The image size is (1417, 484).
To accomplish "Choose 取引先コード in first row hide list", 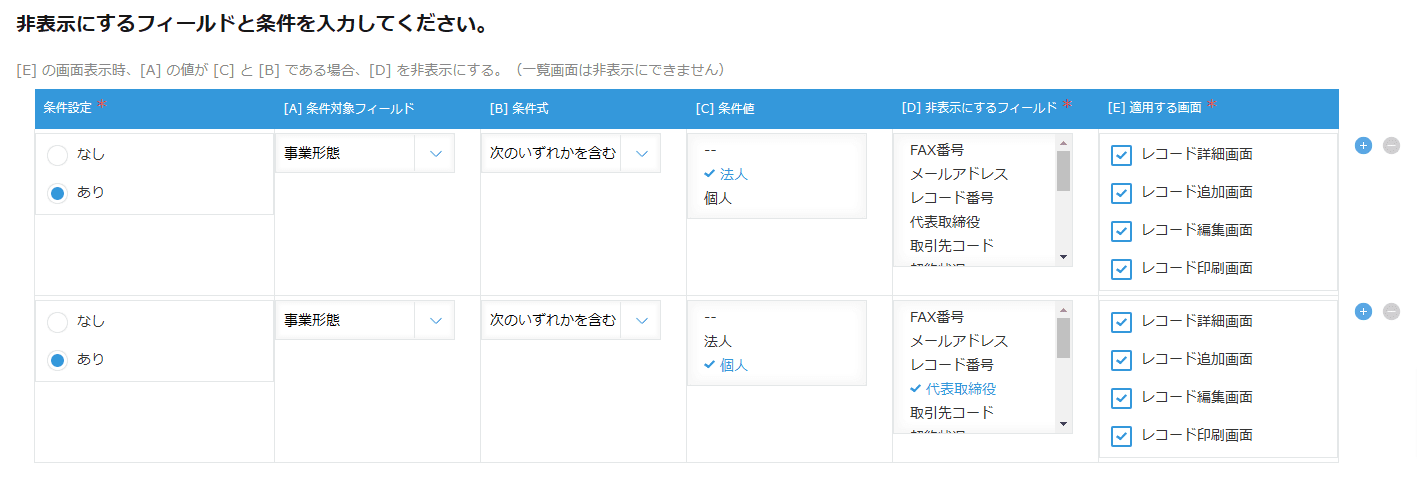I will click(952, 246).
